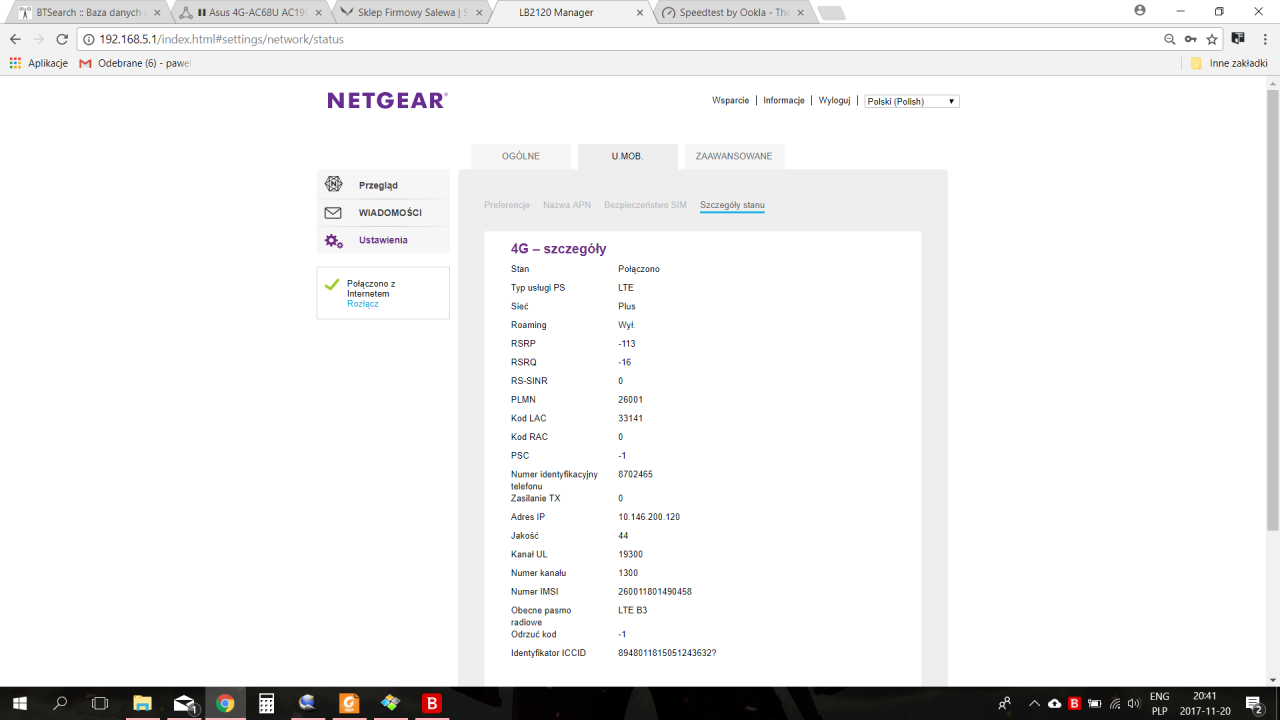1280x720 pixels.
Task: Open Windows taskbar search
Action: pyautogui.click(x=60, y=703)
